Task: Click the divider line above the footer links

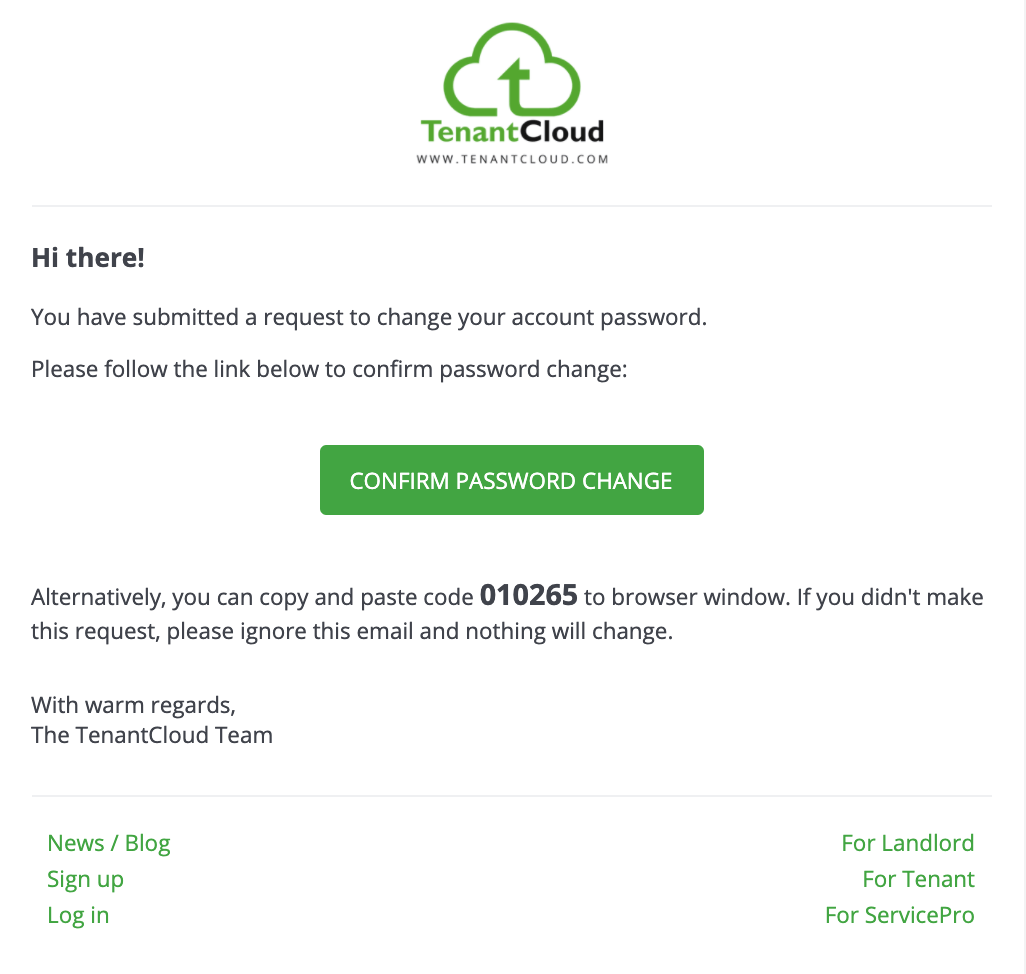Action: [512, 796]
